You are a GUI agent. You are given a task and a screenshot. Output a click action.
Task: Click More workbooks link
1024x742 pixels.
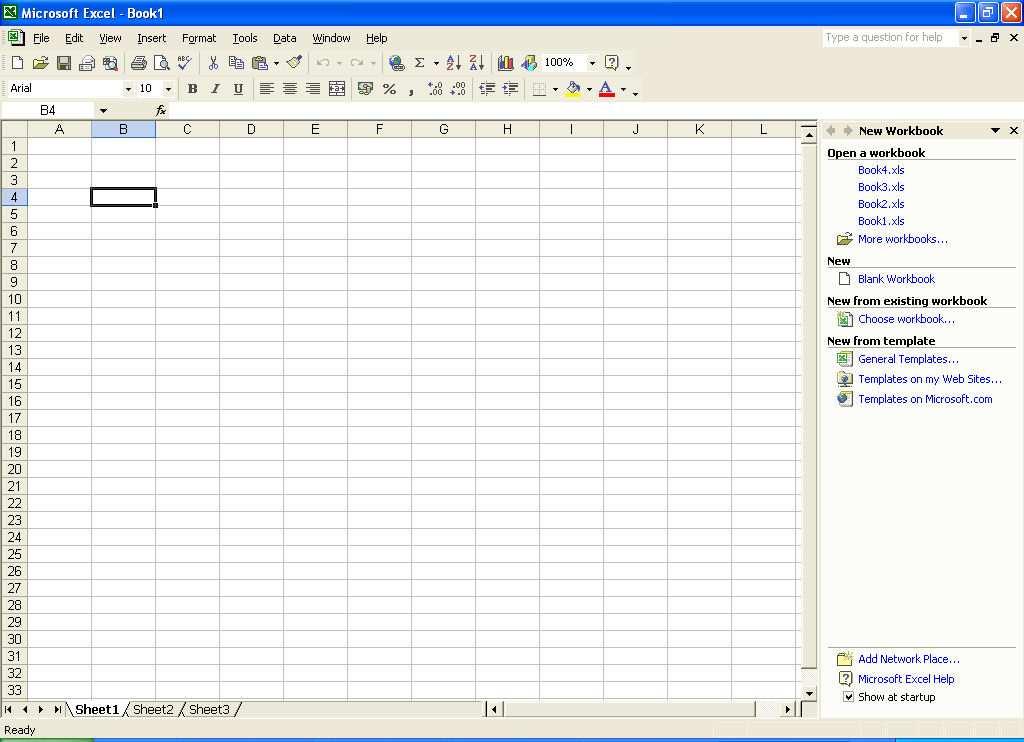903,239
